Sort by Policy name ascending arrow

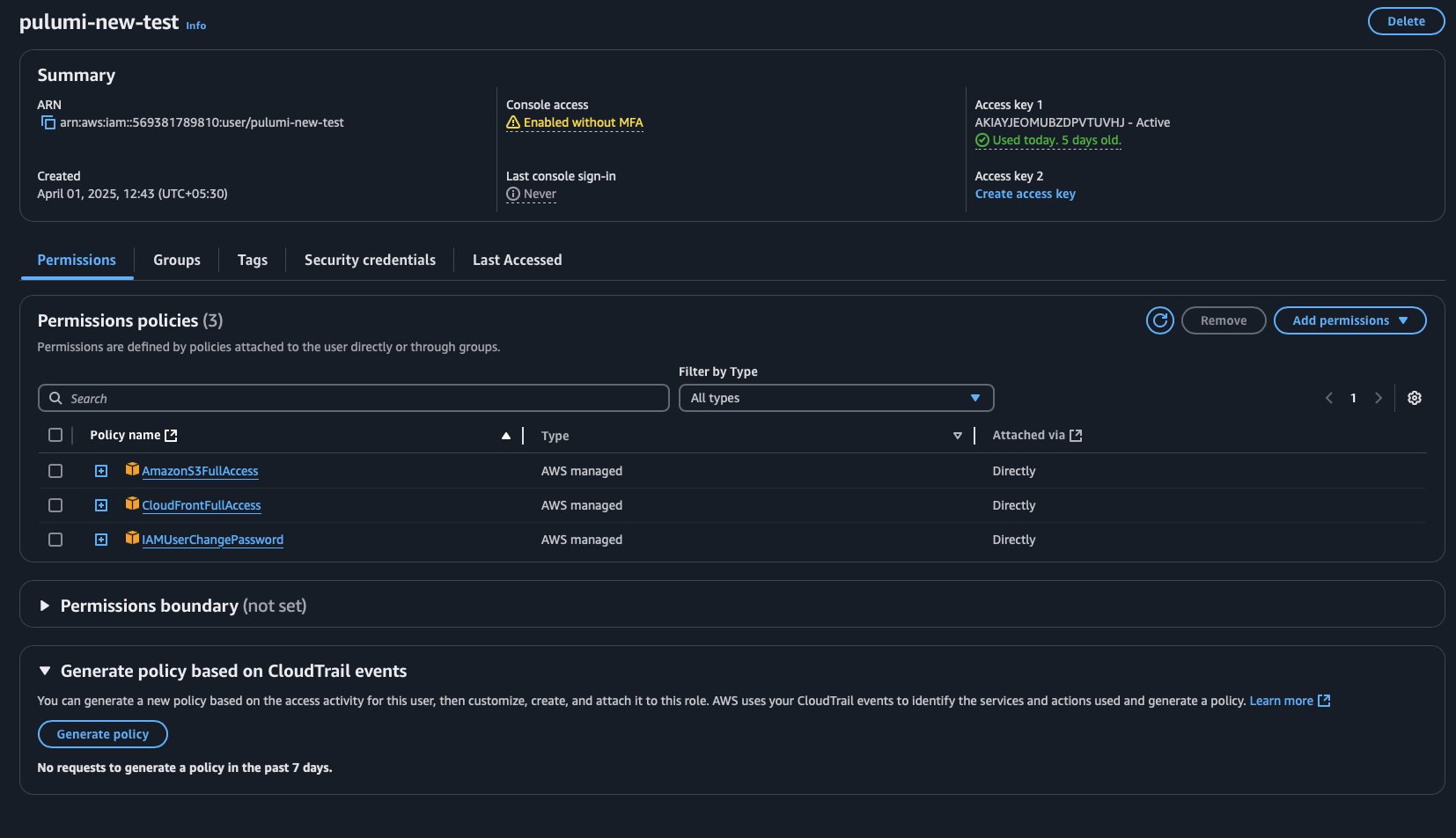[506, 436]
